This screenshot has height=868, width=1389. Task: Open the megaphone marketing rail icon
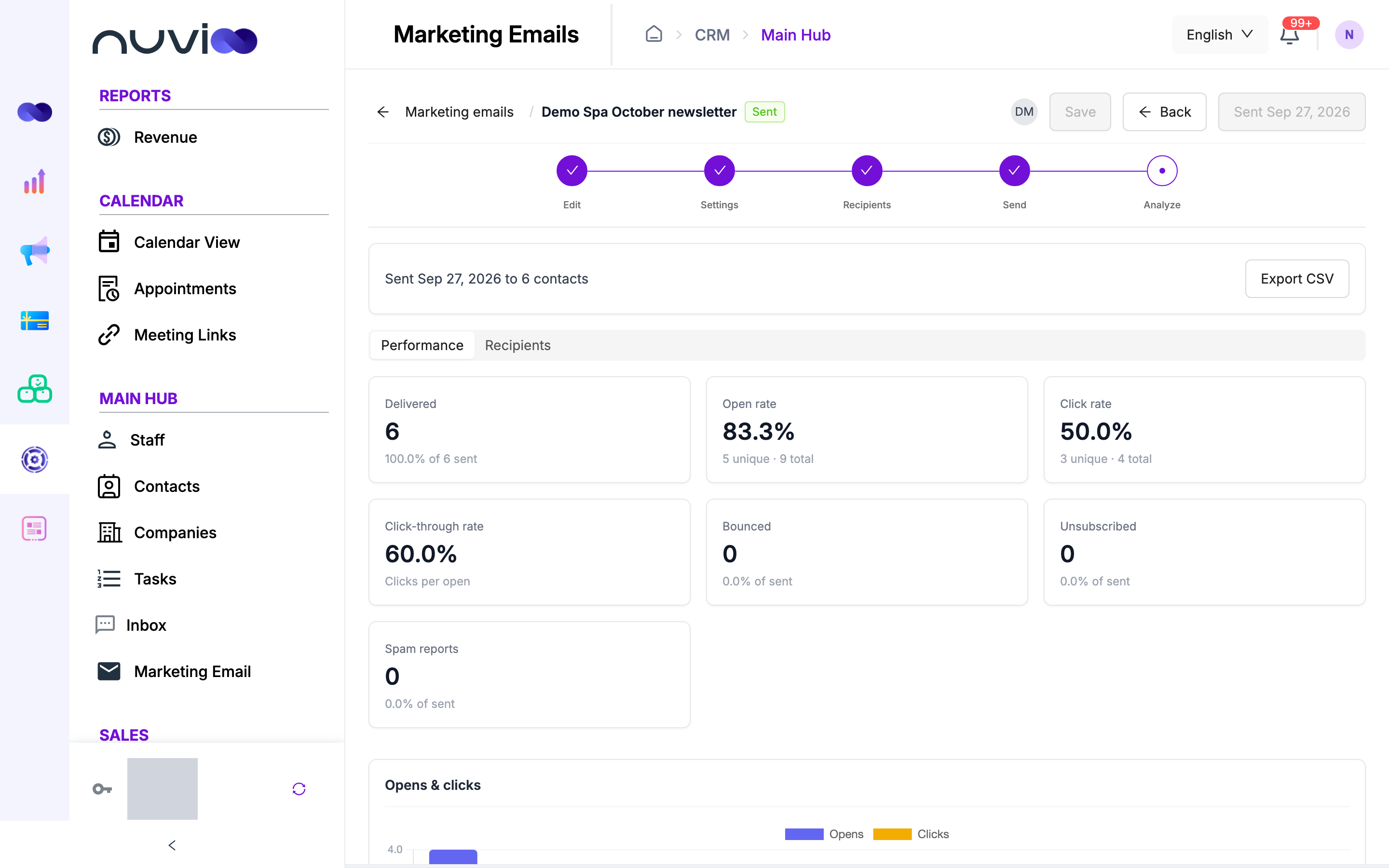click(x=34, y=251)
